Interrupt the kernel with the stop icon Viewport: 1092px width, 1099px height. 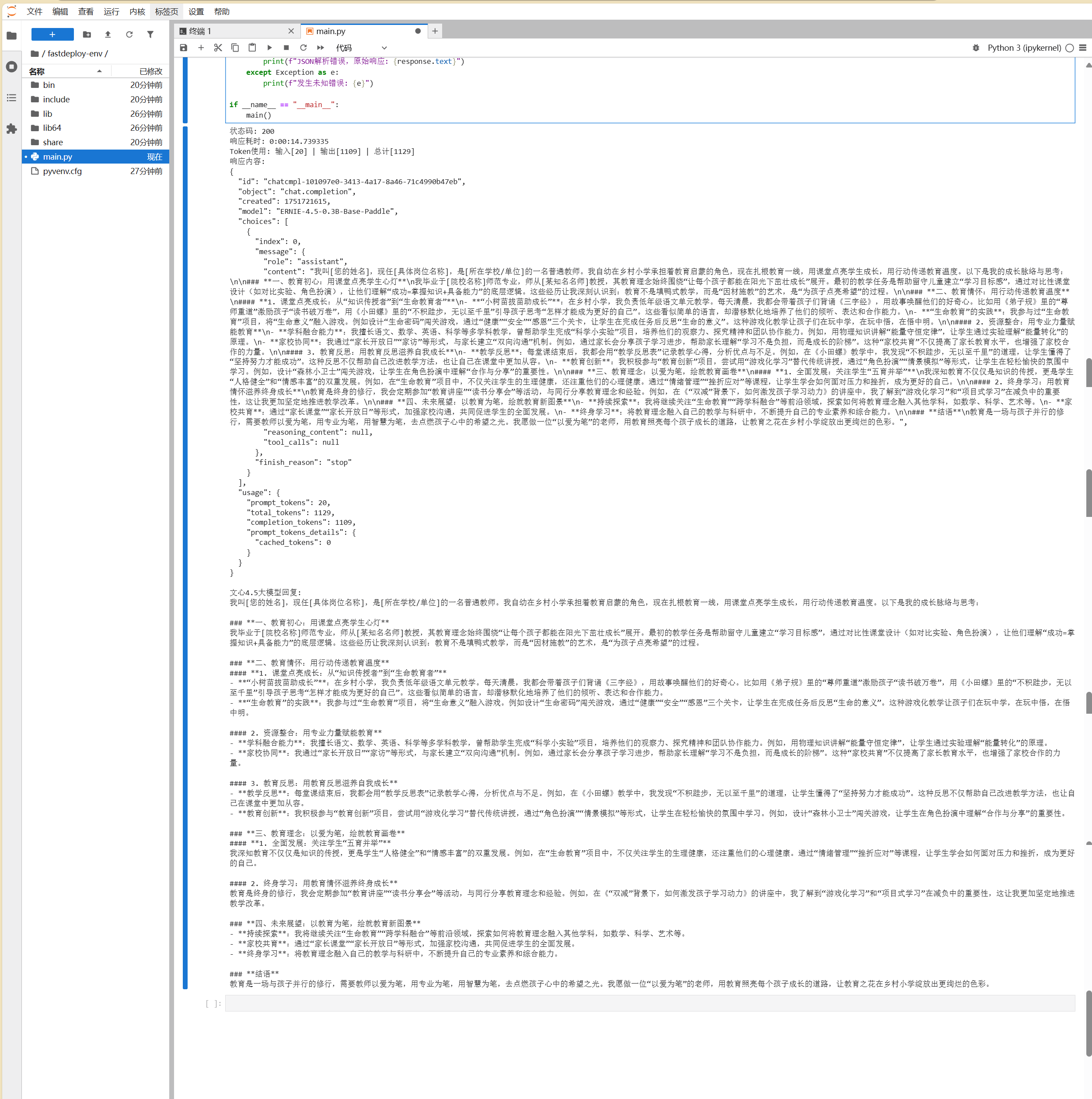click(x=286, y=48)
